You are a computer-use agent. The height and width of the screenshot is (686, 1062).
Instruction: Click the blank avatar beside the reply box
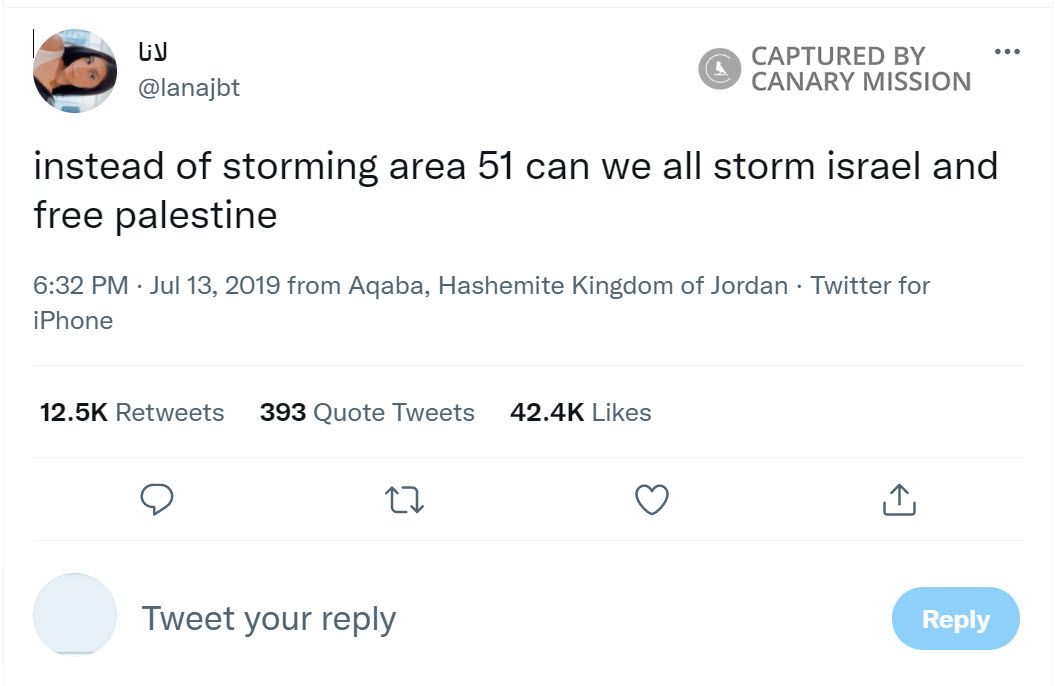75,615
